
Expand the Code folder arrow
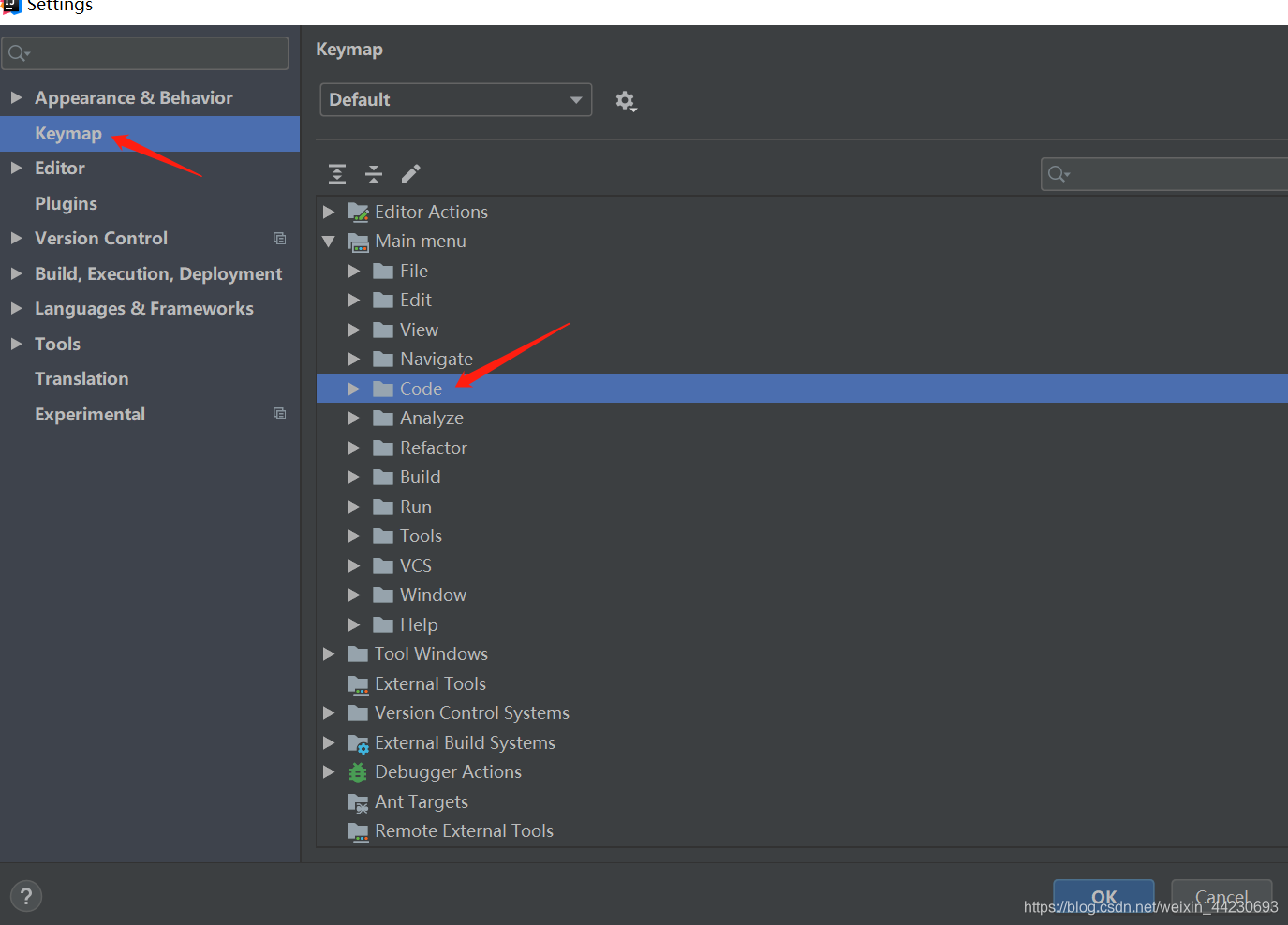pos(353,389)
